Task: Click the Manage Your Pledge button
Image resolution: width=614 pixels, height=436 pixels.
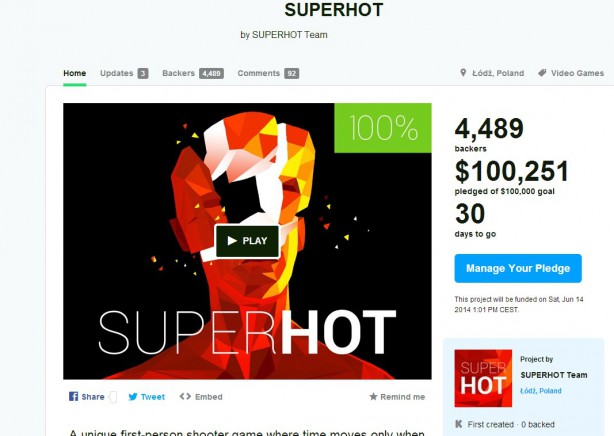Action: point(518,268)
